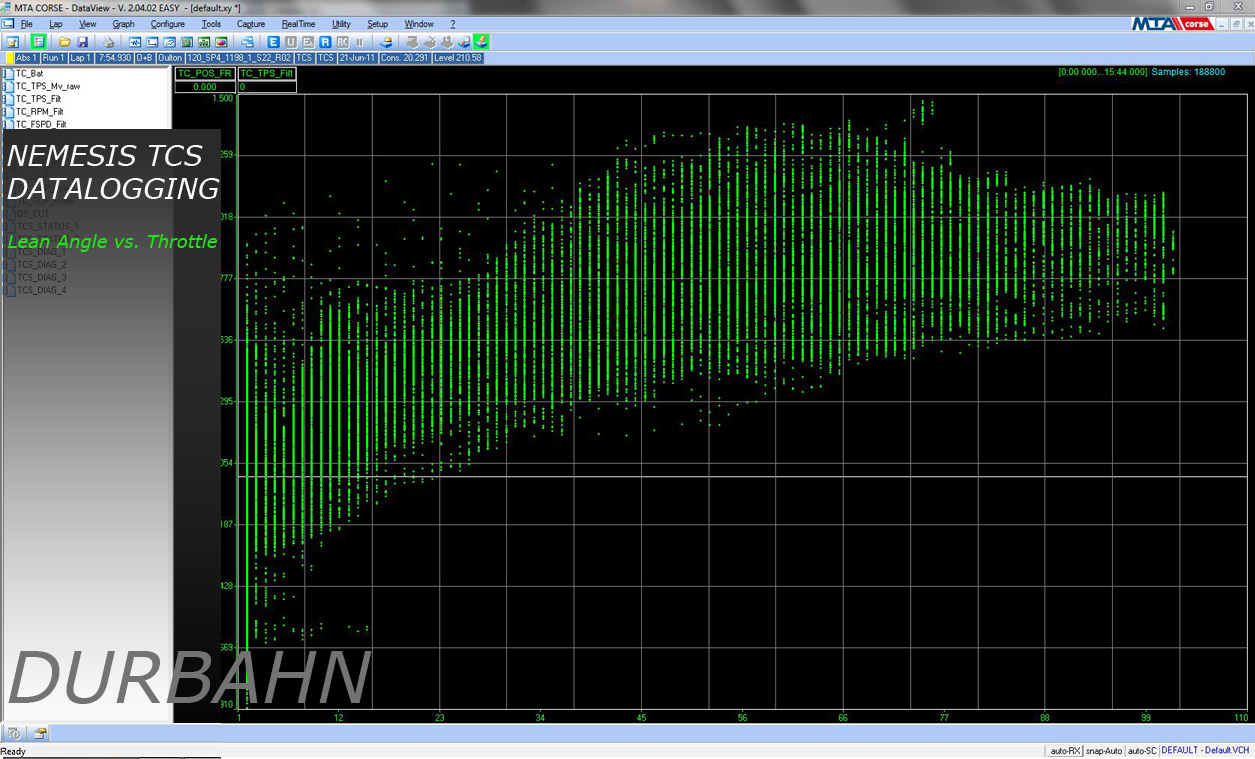Click the blue 'R' toolbar icon
1255x759 pixels.
325,42
